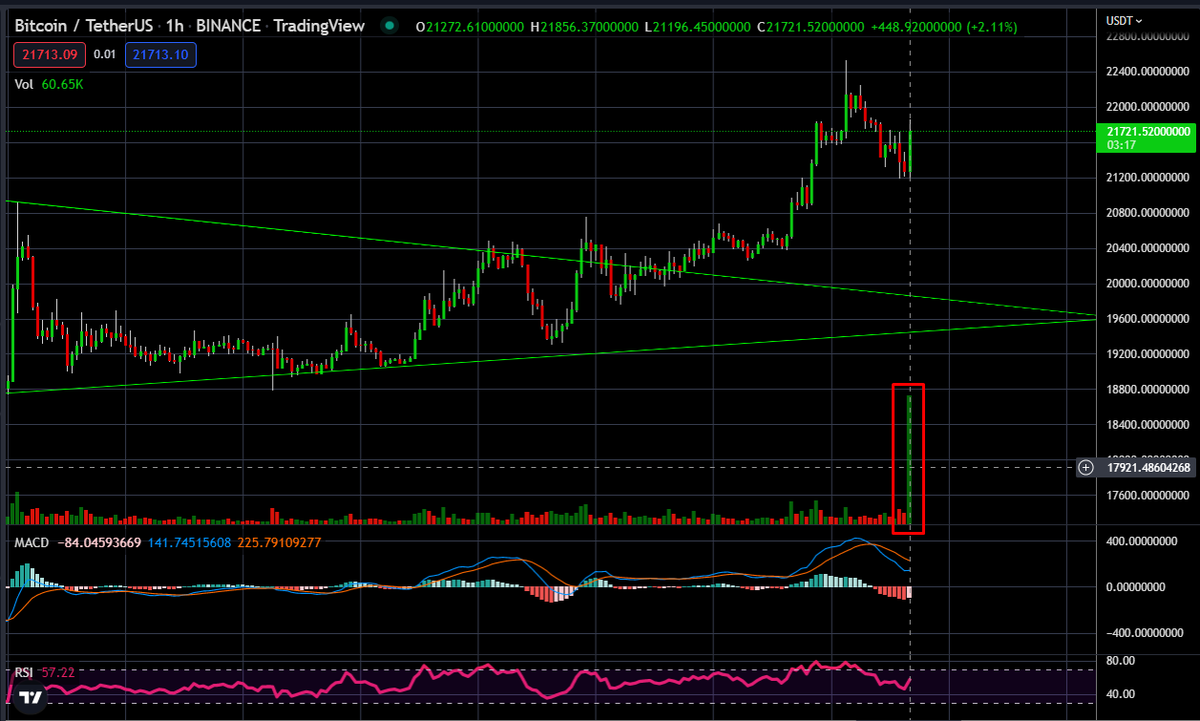
Task: Click the volume value 60.65K
Action: click(x=62, y=85)
